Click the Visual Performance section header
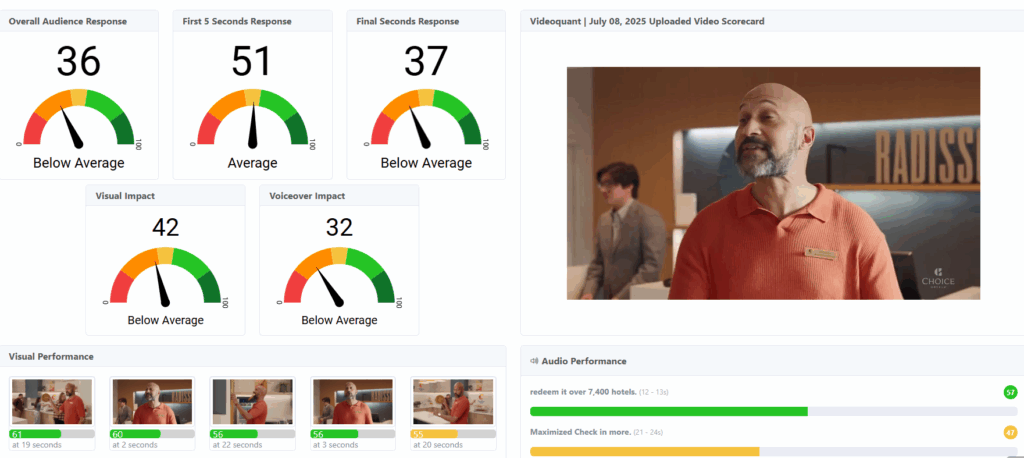Image resolution: width=1024 pixels, height=458 pixels. 51,356
